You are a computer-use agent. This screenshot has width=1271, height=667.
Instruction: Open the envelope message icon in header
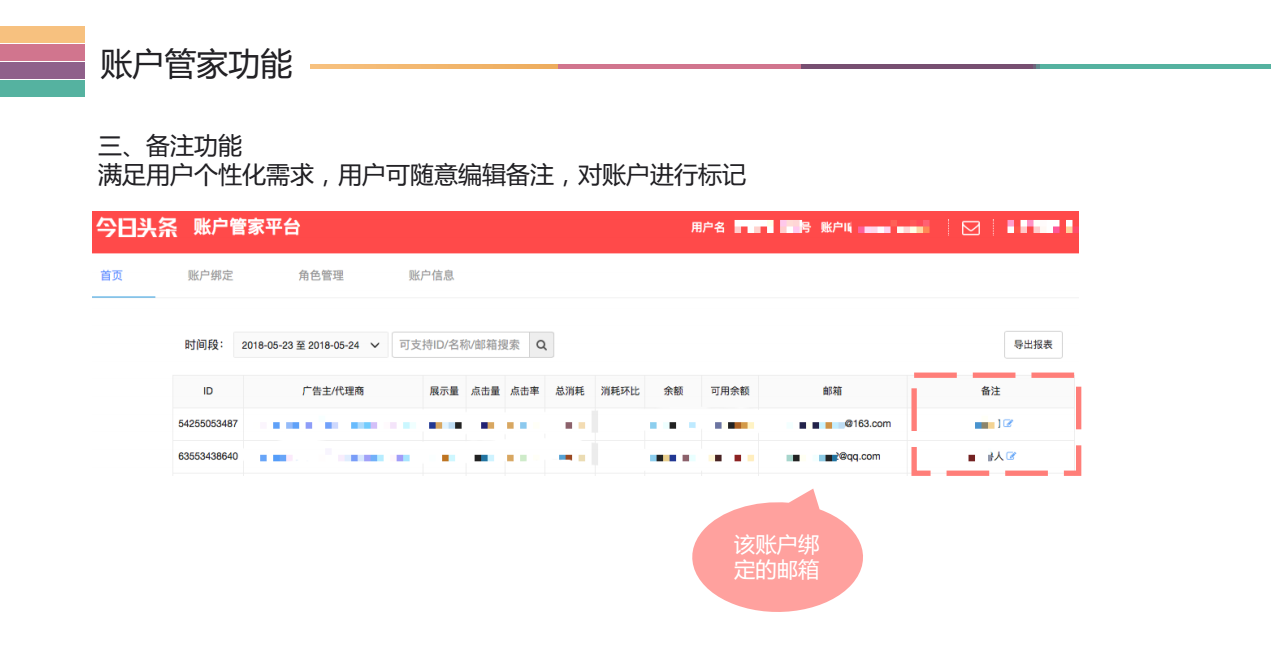click(x=969, y=228)
